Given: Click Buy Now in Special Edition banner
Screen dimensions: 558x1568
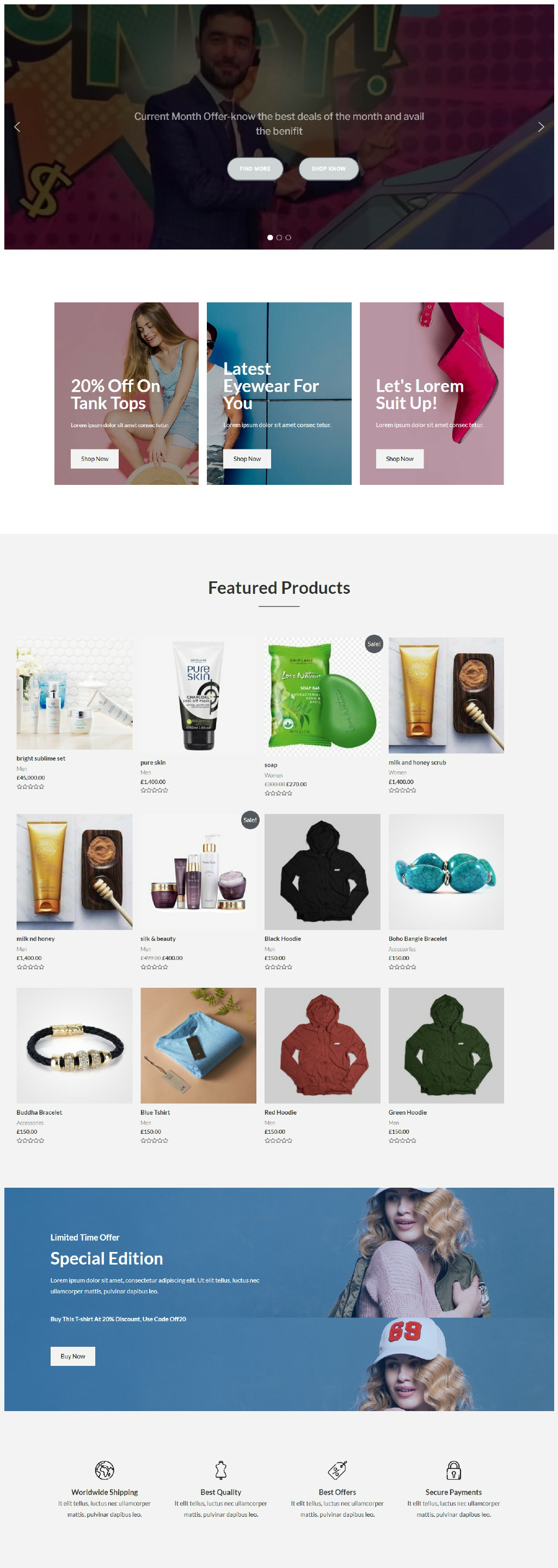Looking at the screenshot, I should (73, 1356).
